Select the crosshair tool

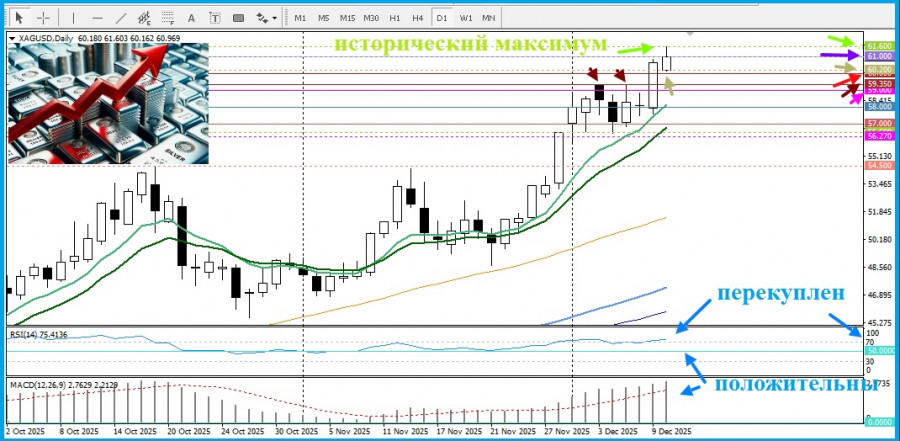43,18
